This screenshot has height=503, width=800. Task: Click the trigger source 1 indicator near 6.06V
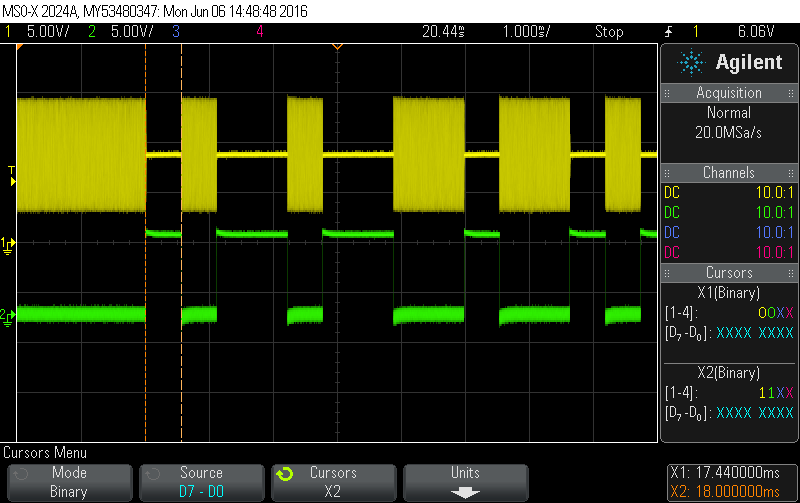click(695, 32)
